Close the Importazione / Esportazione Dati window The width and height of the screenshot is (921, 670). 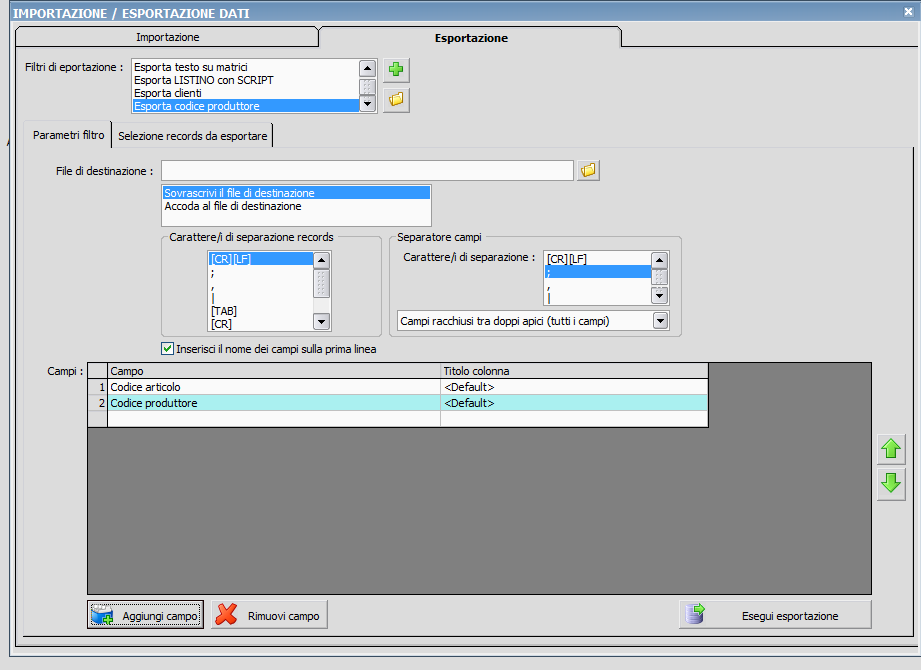[x=908, y=12]
